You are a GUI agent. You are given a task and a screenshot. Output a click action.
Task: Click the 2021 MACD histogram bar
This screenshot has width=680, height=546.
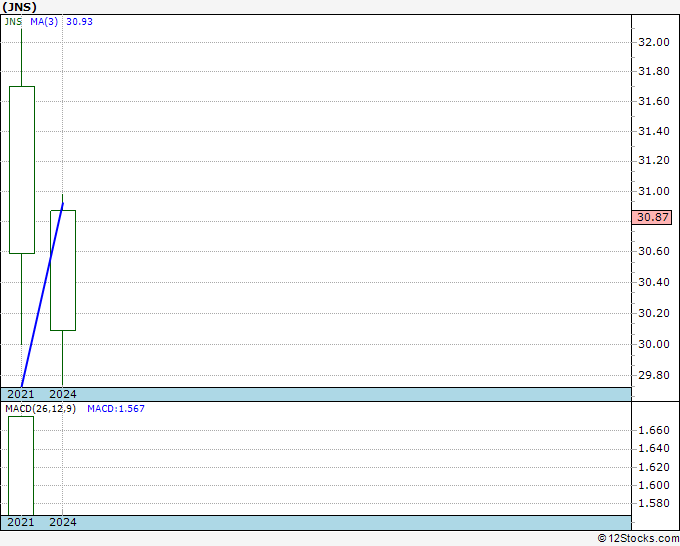coord(21,466)
